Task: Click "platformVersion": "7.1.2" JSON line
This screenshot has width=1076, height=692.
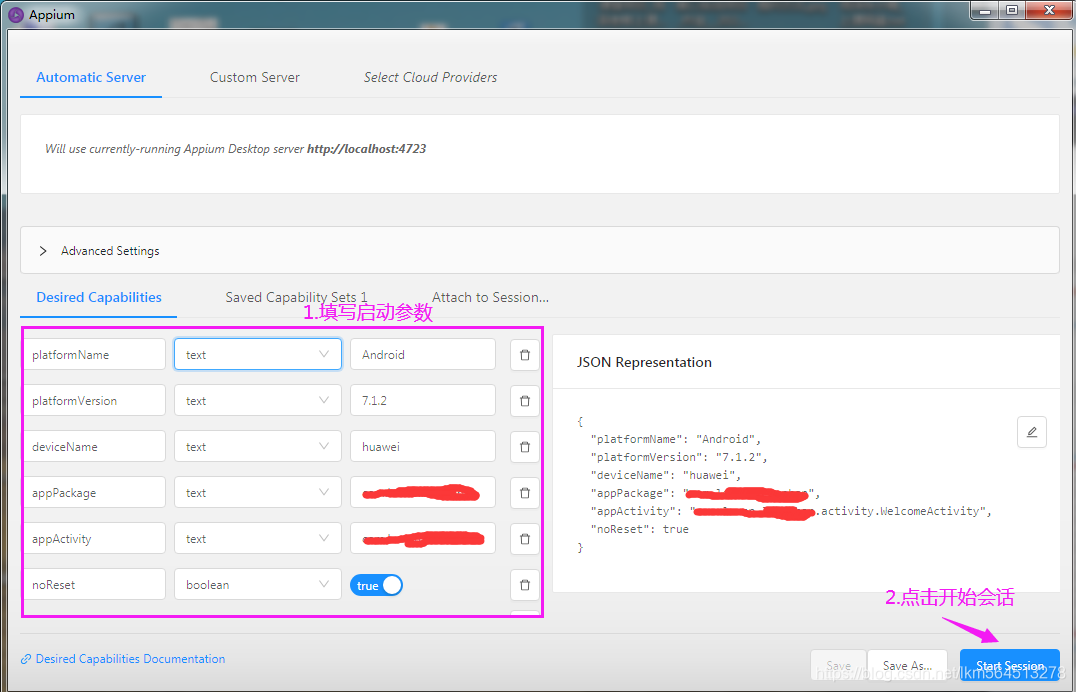Action: pos(679,457)
